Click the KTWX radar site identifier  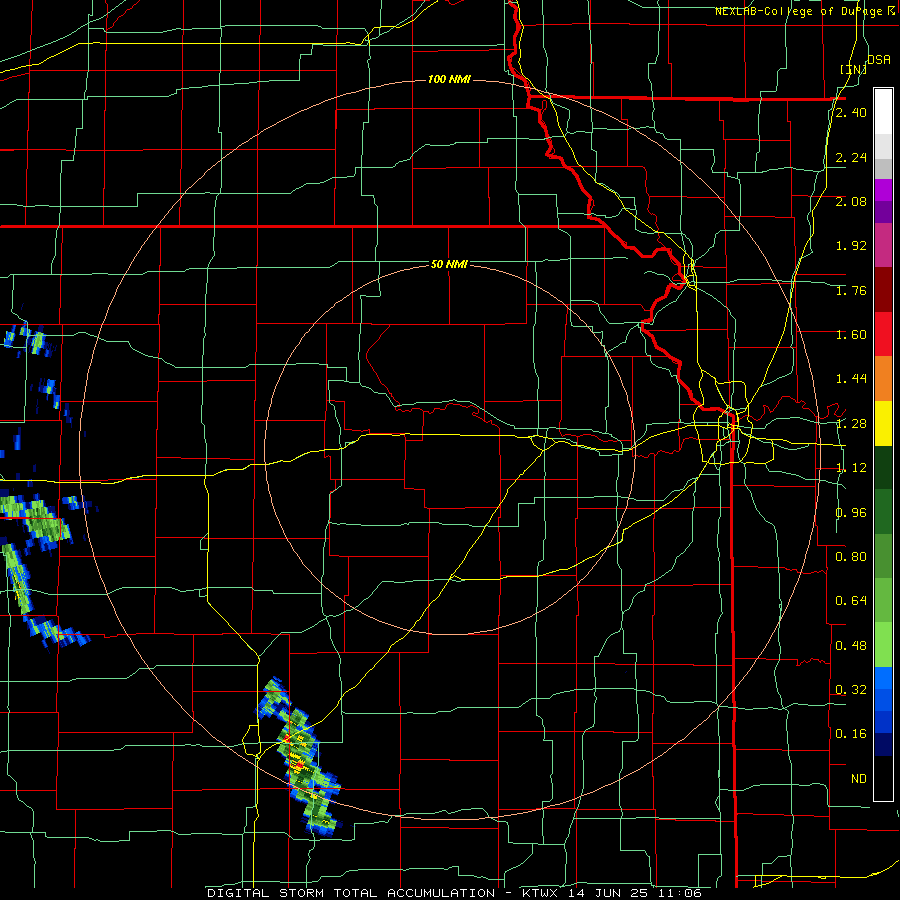click(542, 893)
